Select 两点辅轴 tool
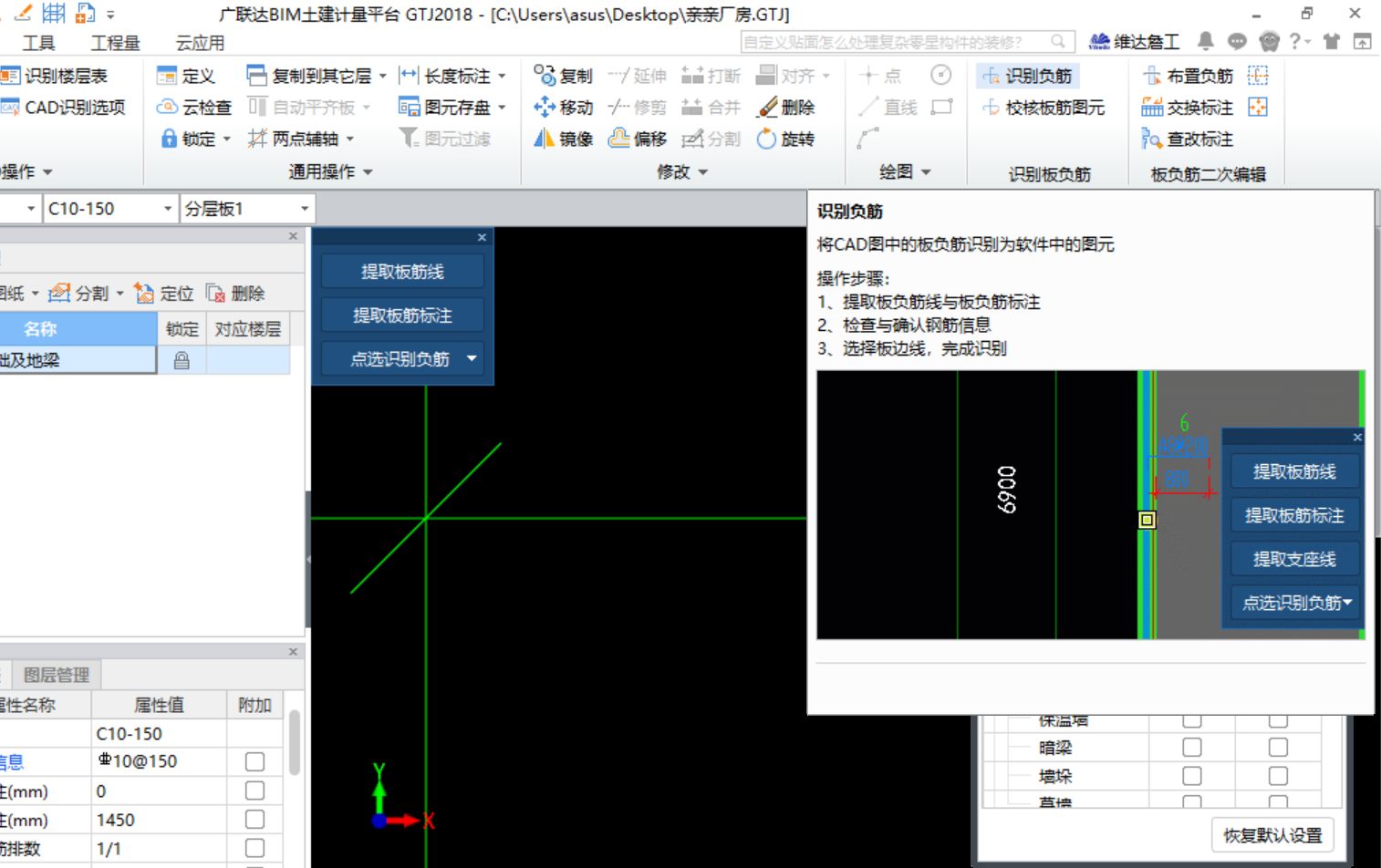 click(294, 139)
